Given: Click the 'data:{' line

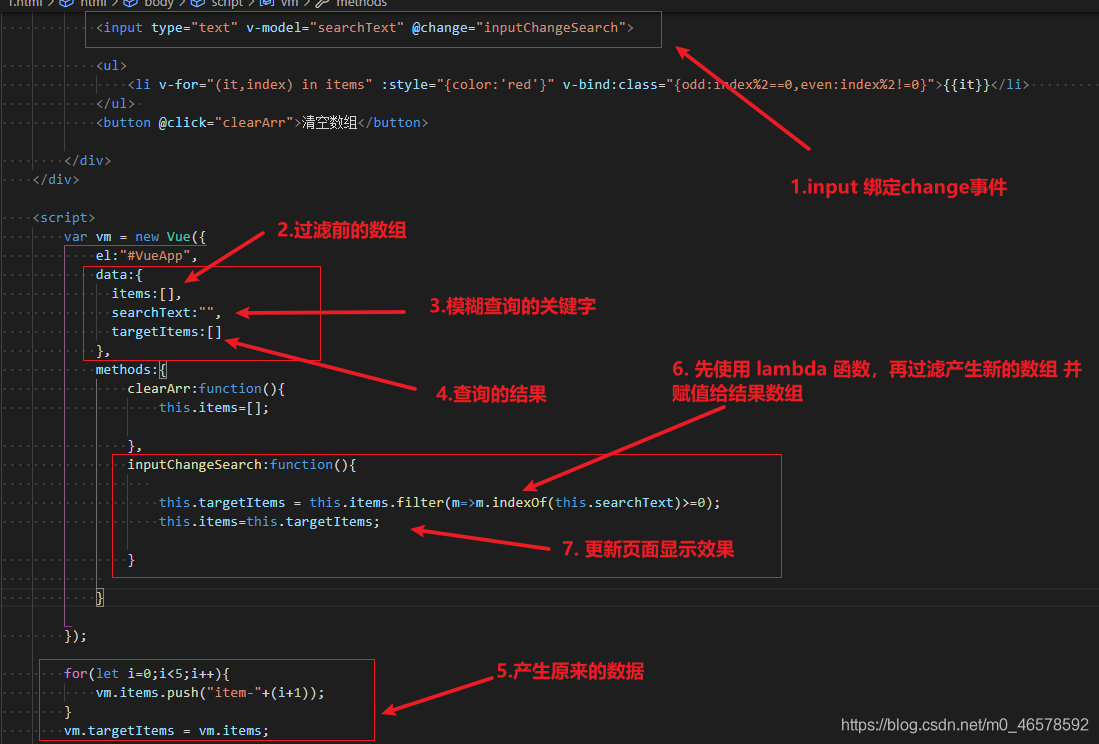Looking at the screenshot, I should click(x=119, y=275).
